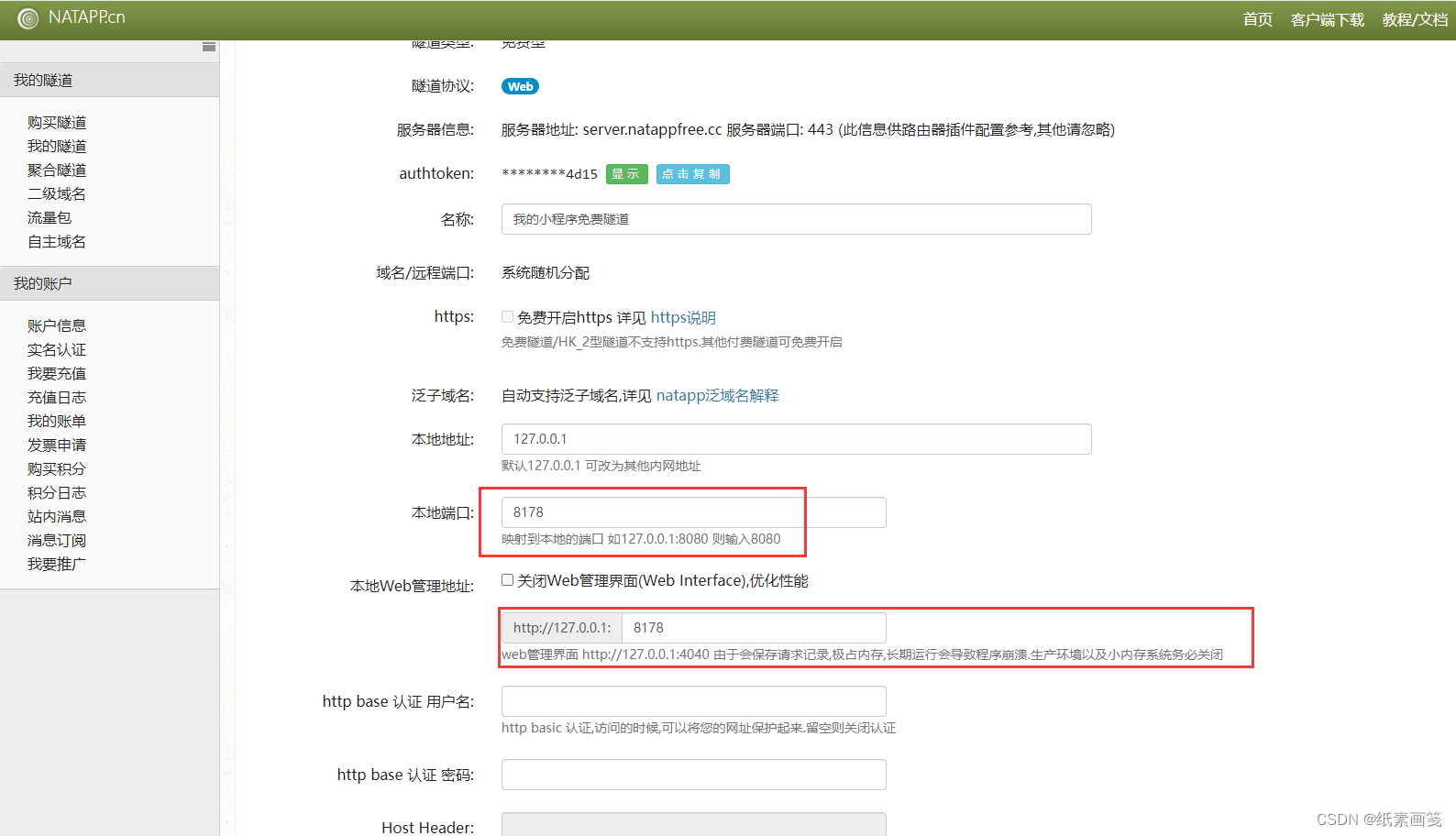This screenshot has width=1456, height=836.
Task: Click the 点击复制 authtoken copy button
Action: [x=692, y=174]
